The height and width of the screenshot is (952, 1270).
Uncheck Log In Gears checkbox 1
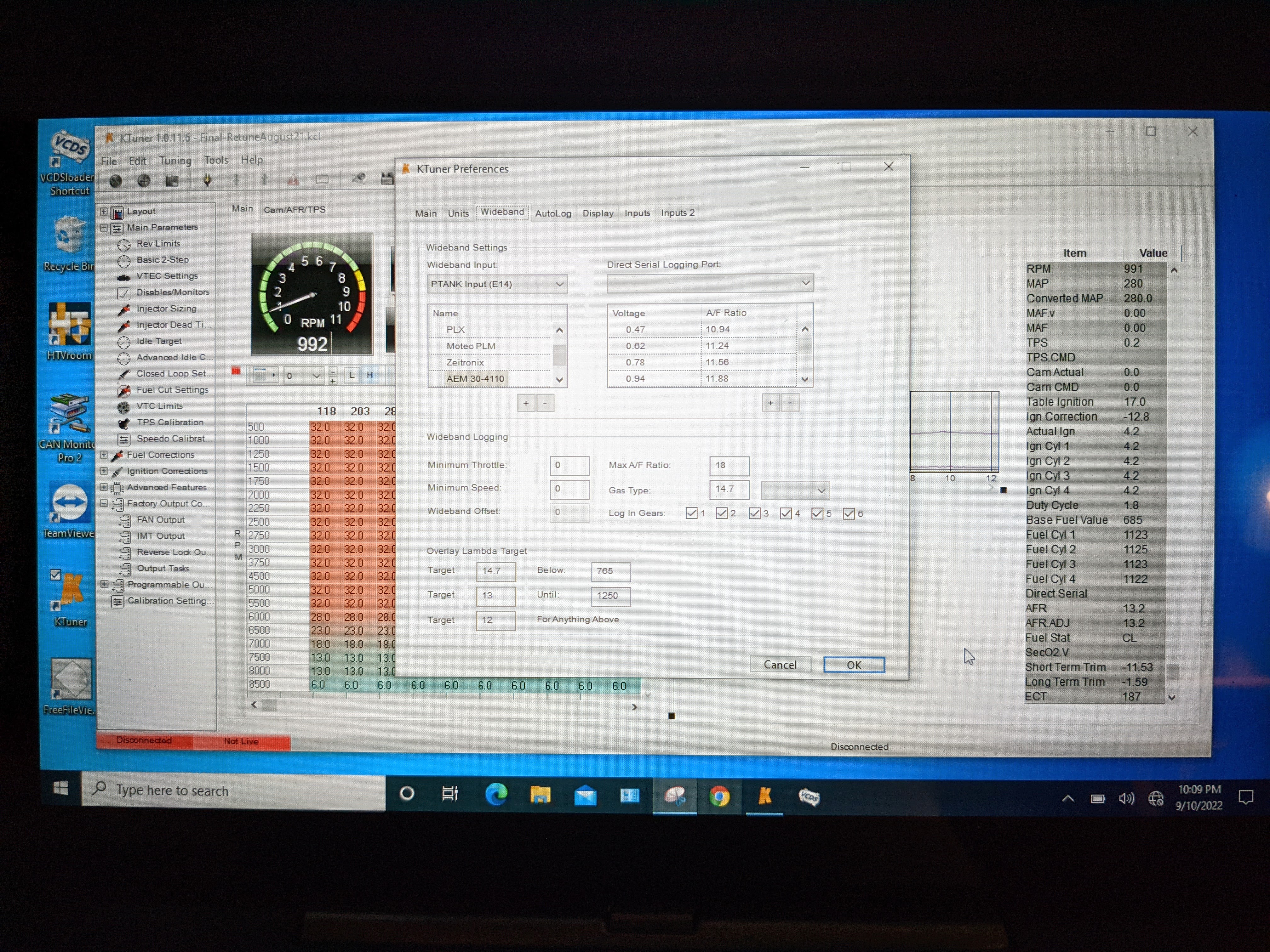(692, 513)
